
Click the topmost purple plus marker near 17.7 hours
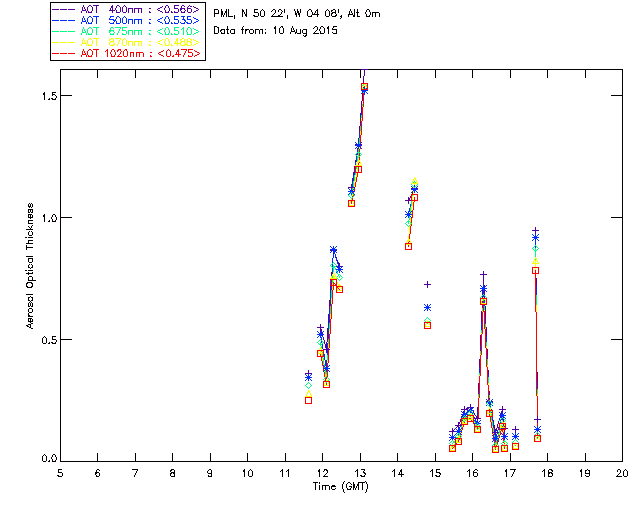click(x=536, y=231)
